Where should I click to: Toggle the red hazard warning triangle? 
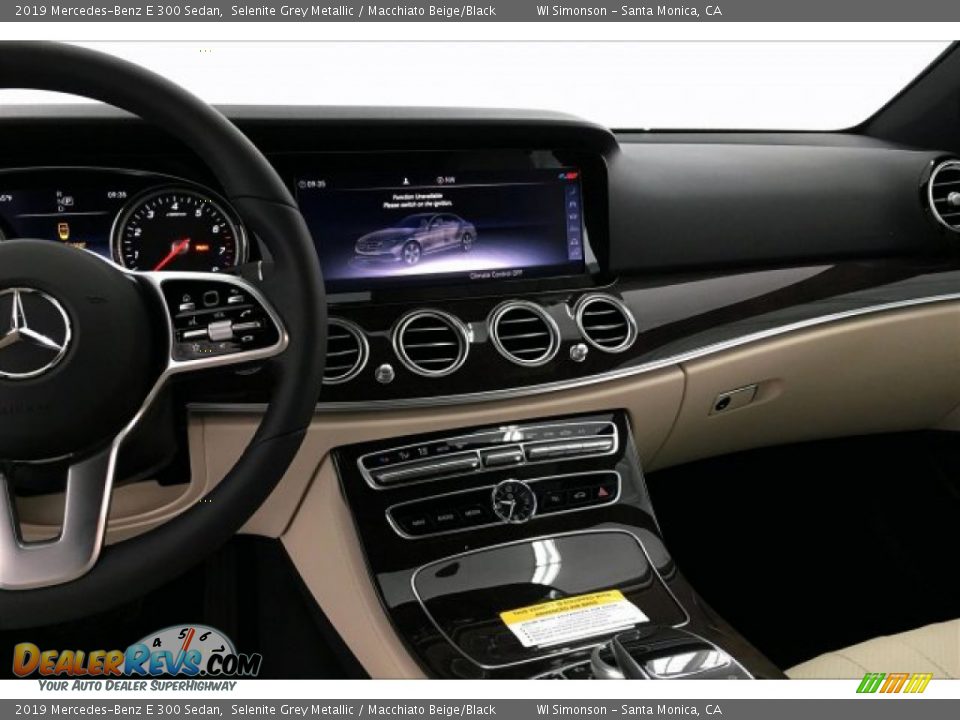tap(604, 492)
